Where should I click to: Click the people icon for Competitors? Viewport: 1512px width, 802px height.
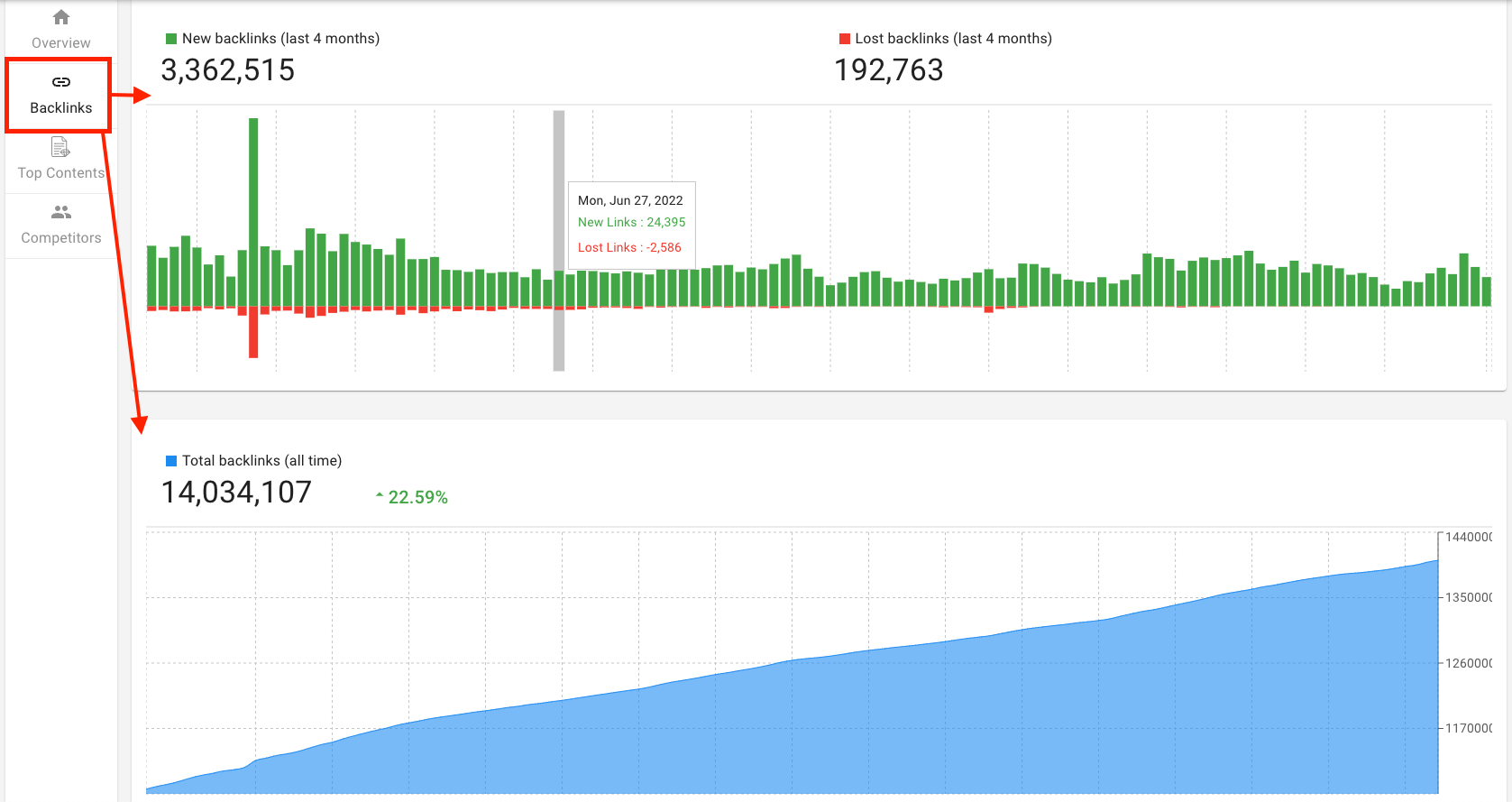pyautogui.click(x=61, y=212)
